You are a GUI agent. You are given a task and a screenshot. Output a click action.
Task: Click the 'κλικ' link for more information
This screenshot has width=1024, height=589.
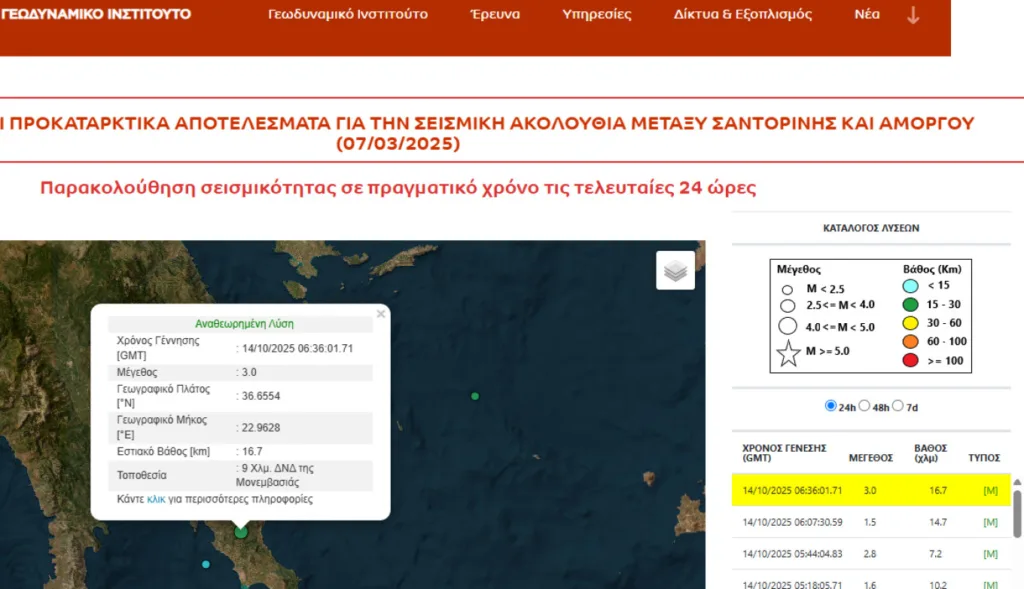click(156, 499)
